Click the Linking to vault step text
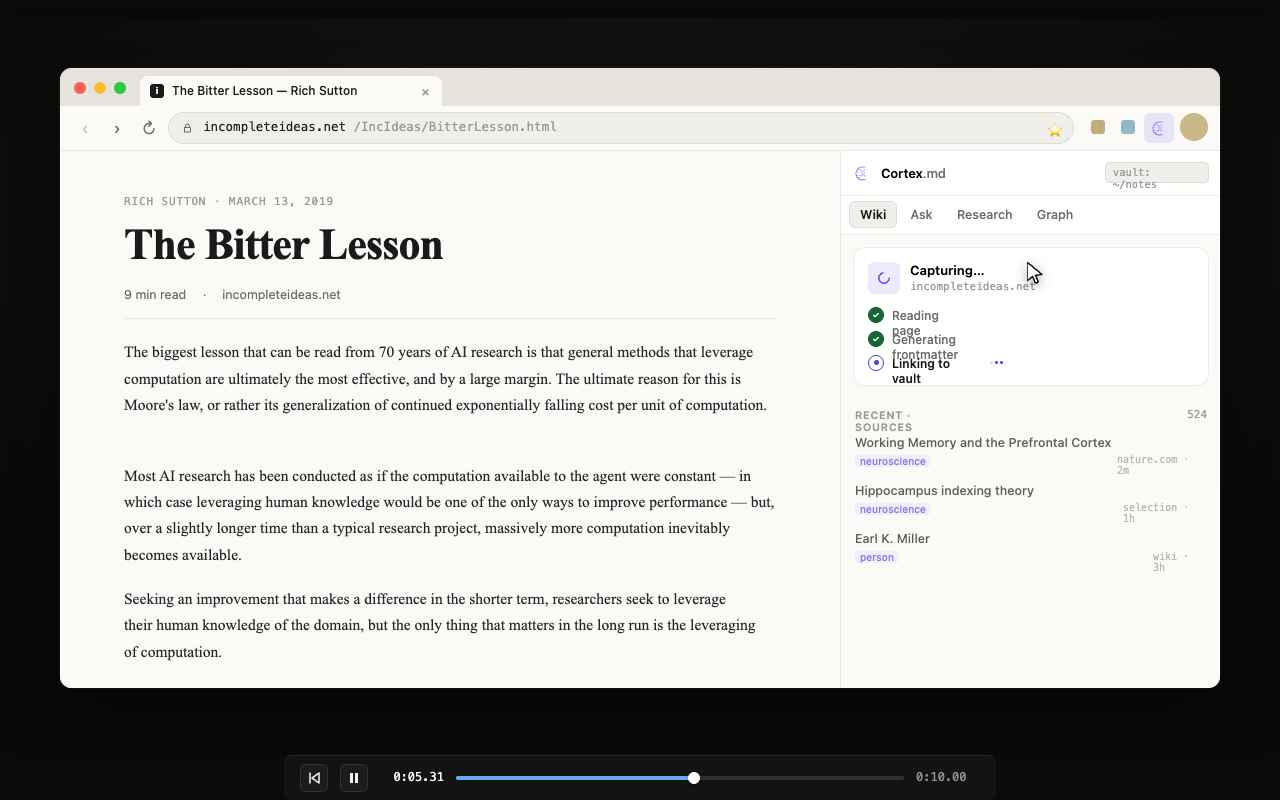Viewport: 1280px width, 800px height. (921, 371)
